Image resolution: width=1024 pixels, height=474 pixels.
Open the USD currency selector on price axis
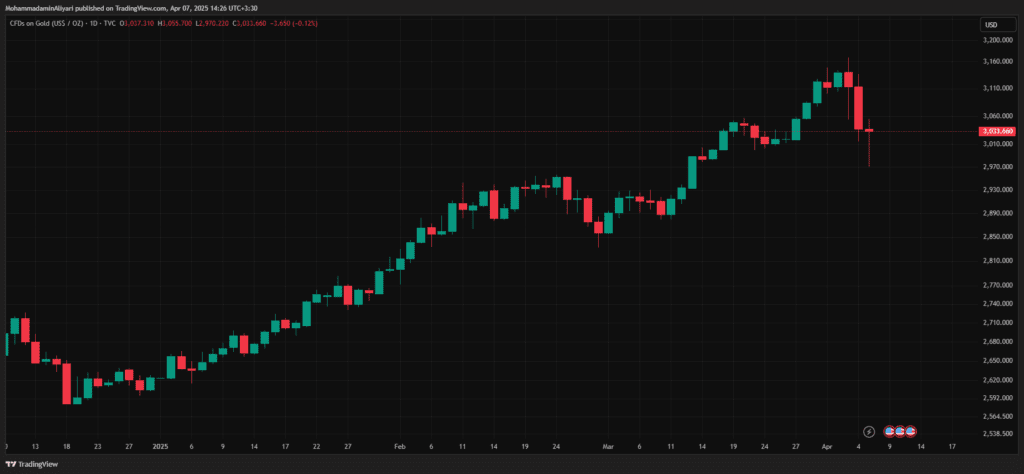pyautogui.click(x=991, y=24)
